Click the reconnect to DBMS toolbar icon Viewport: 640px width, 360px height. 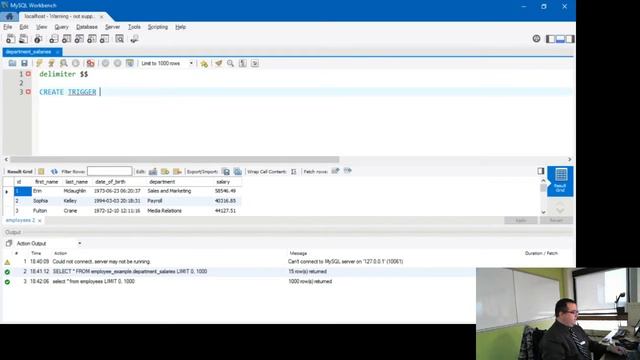(134, 39)
